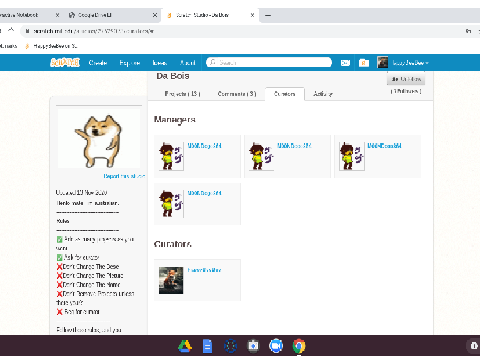Screen dimensions: 480x360
Task: Click the Unfollow studio button
Action: 406,79
